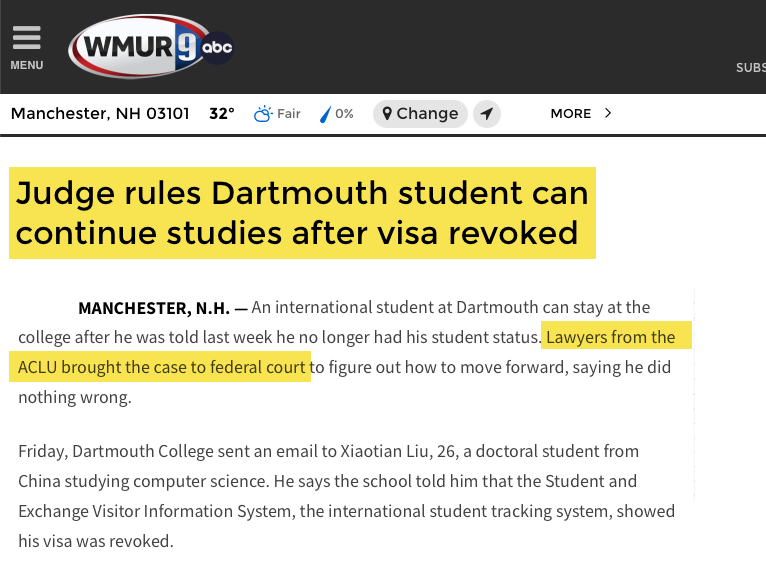Click Manchester, NH 03101 location text
Screen dimensions: 766x567
[100, 113]
